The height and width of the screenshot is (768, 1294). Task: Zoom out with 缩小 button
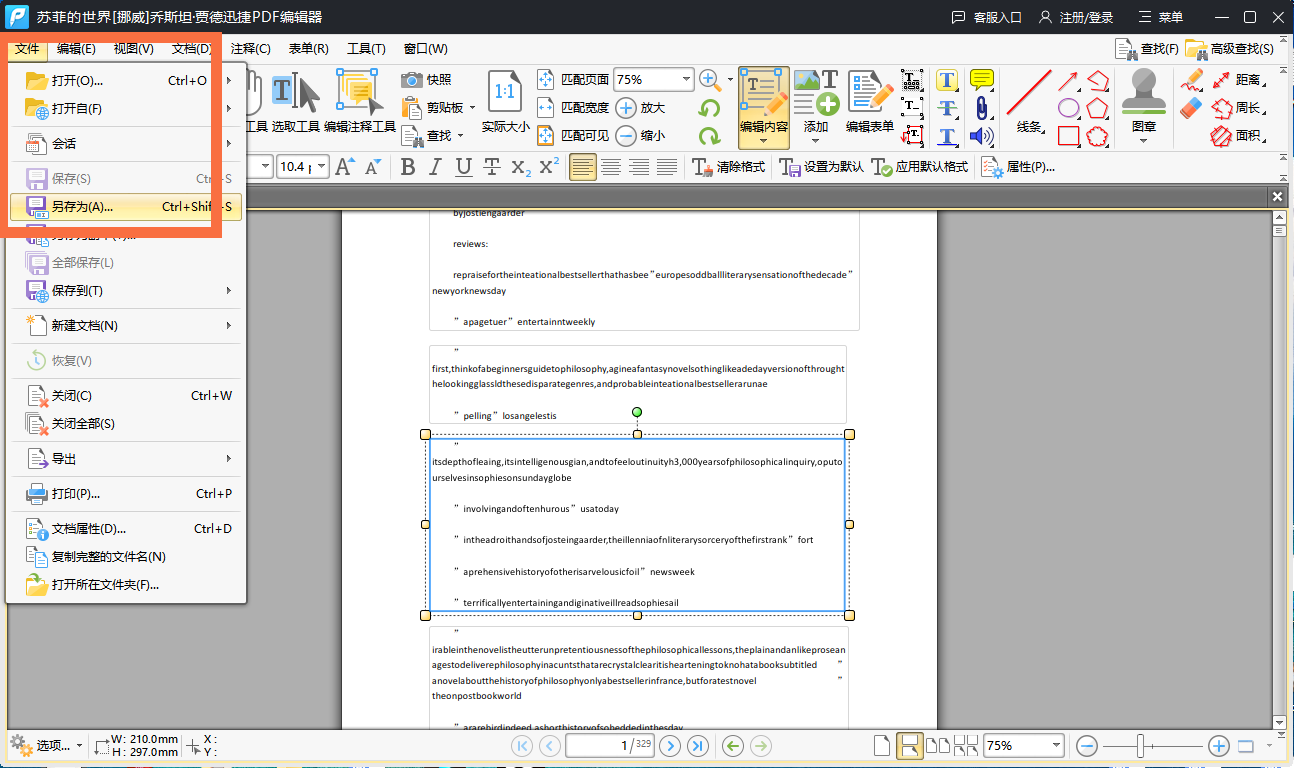coord(641,136)
